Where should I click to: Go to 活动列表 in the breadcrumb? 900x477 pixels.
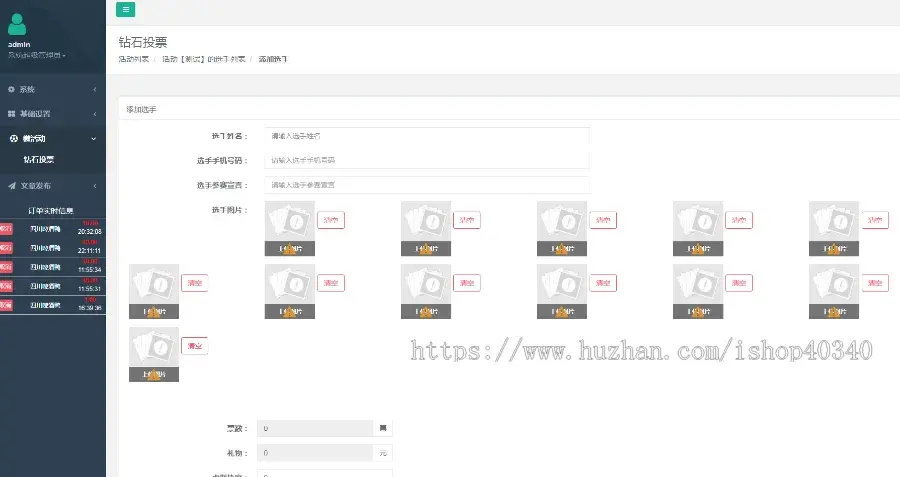(134, 59)
